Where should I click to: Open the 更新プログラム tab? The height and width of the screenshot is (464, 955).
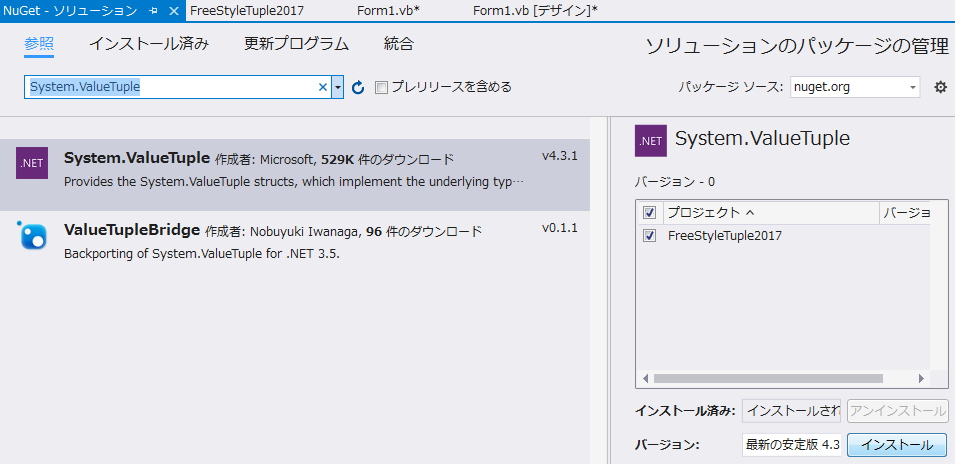(297, 44)
